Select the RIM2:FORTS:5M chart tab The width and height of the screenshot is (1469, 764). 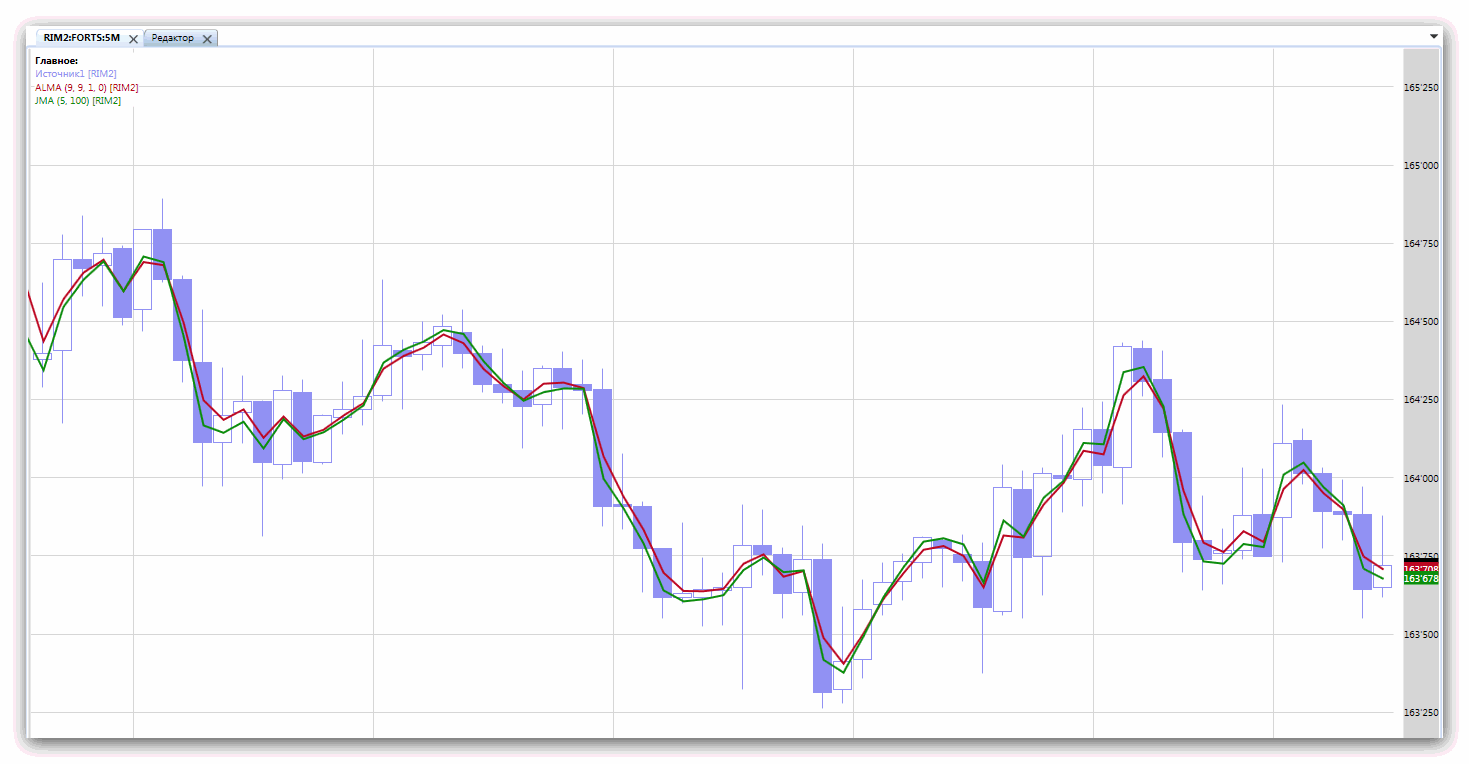[81, 38]
